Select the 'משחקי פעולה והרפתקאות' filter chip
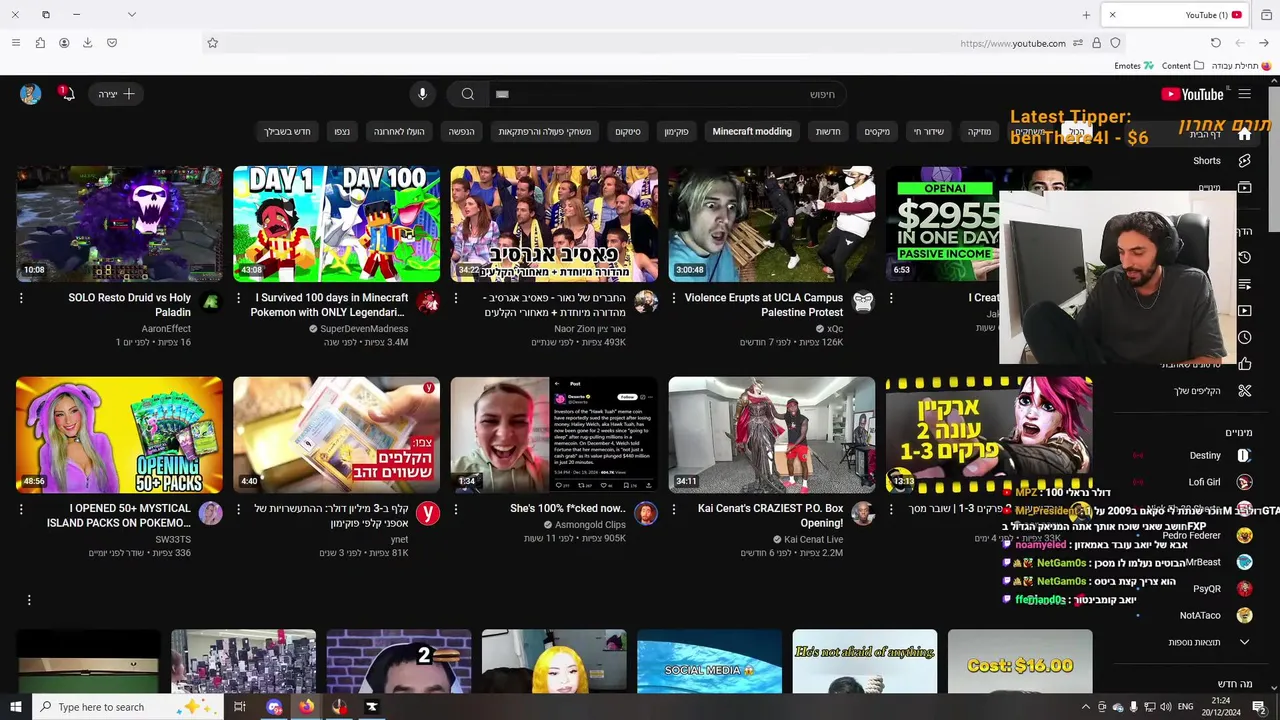 click(545, 131)
